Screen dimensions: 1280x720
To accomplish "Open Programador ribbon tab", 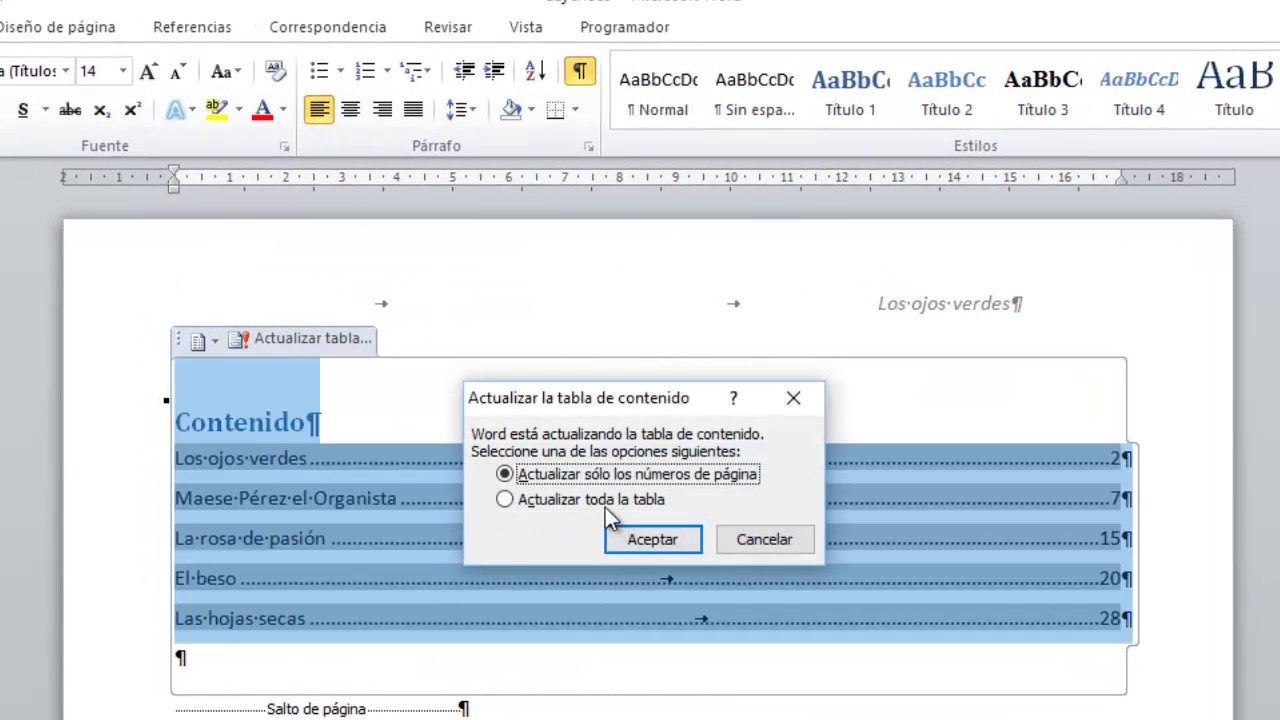I will pyautogui.click(x=625, y=27).
